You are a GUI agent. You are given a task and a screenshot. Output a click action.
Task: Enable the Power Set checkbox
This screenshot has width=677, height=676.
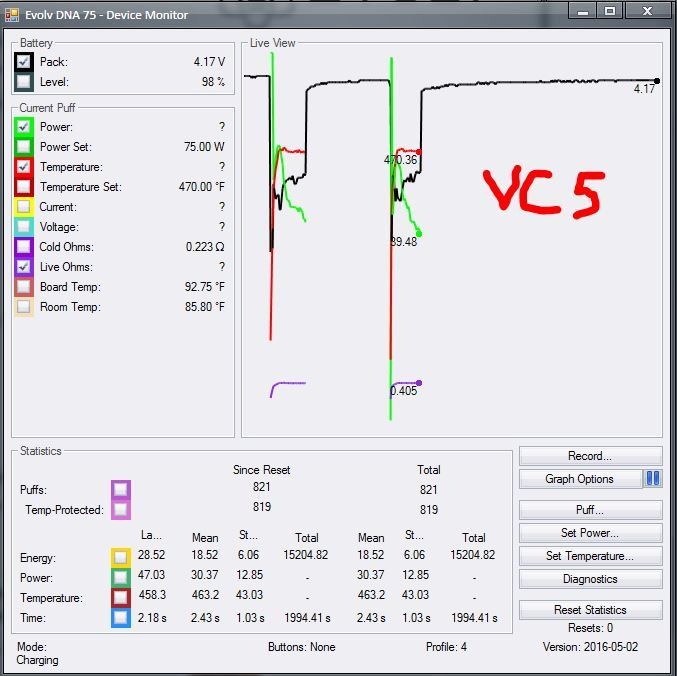tap(24, 147)
